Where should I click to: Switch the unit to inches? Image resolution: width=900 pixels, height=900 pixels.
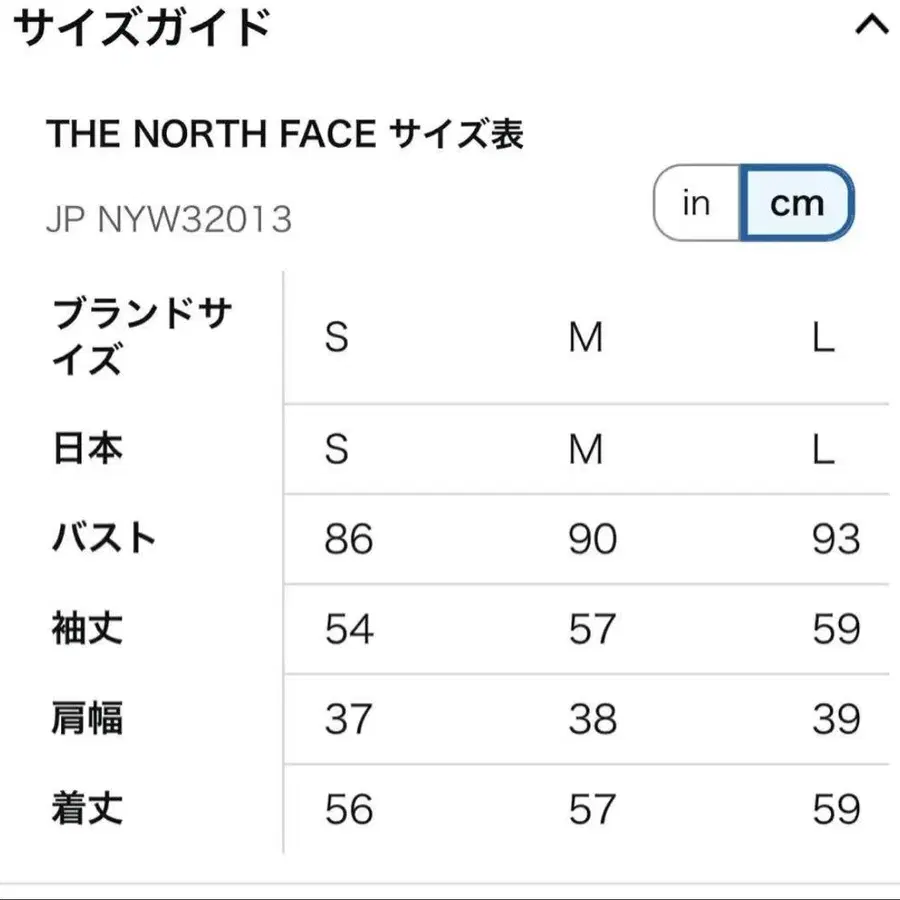pos(696,203)
